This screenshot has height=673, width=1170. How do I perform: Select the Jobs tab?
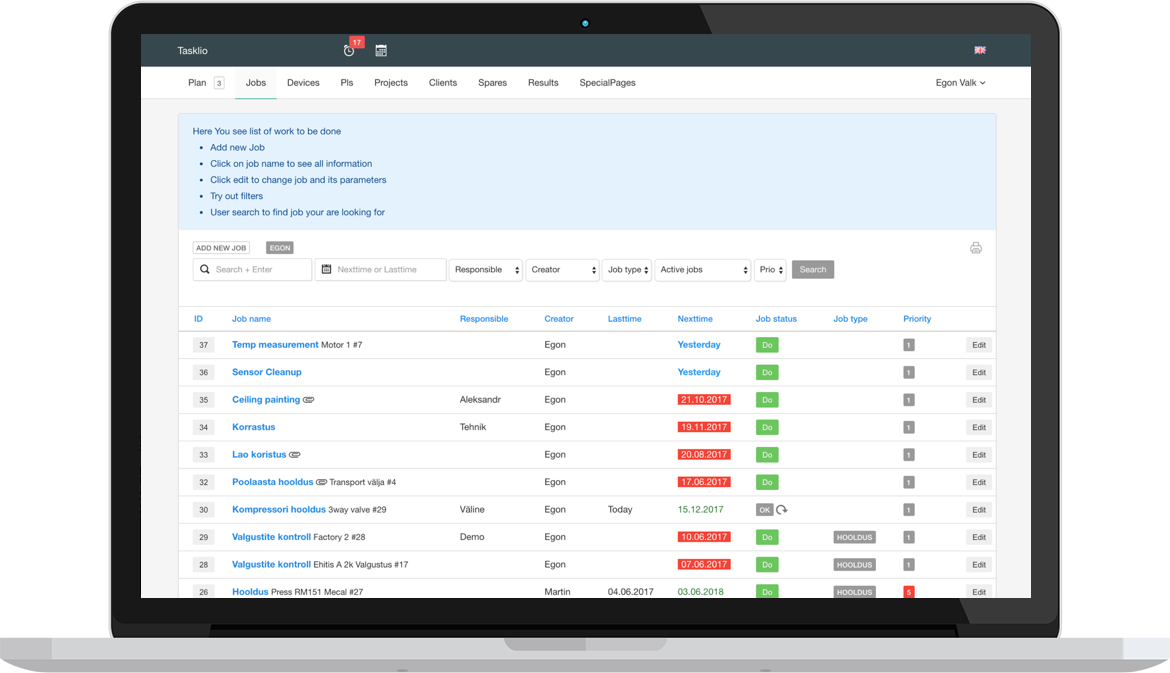256,83
